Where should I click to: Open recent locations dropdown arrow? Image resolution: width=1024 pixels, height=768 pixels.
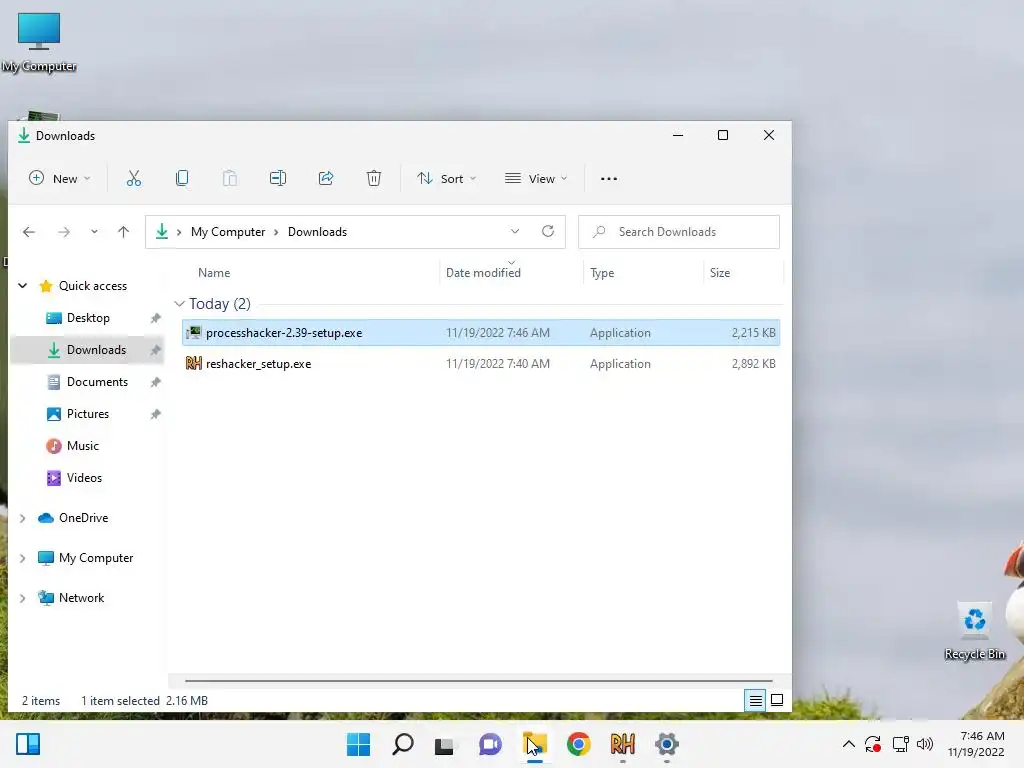pos(94,232)
